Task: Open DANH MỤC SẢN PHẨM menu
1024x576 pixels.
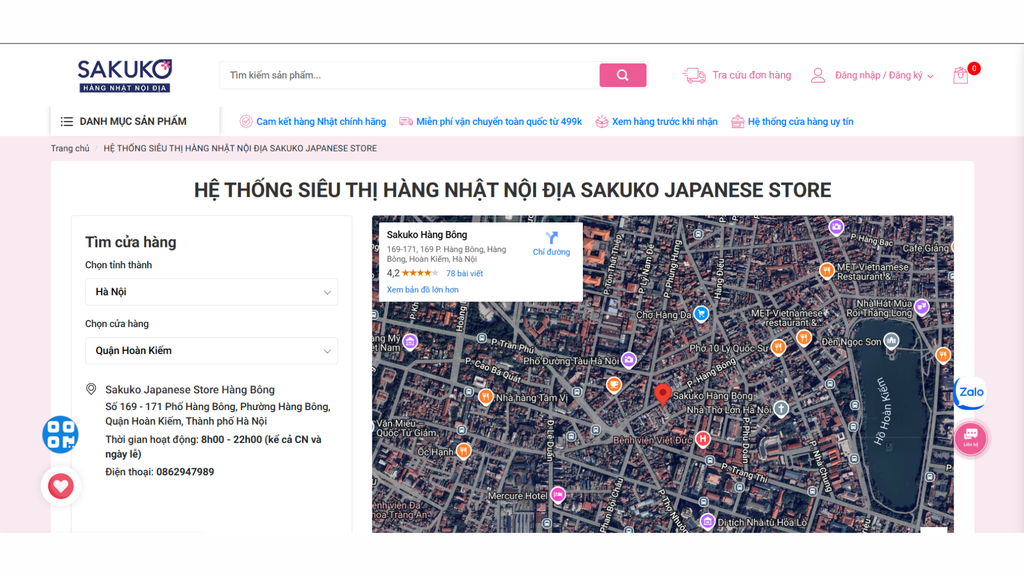Action: click(x=133, y=121)
